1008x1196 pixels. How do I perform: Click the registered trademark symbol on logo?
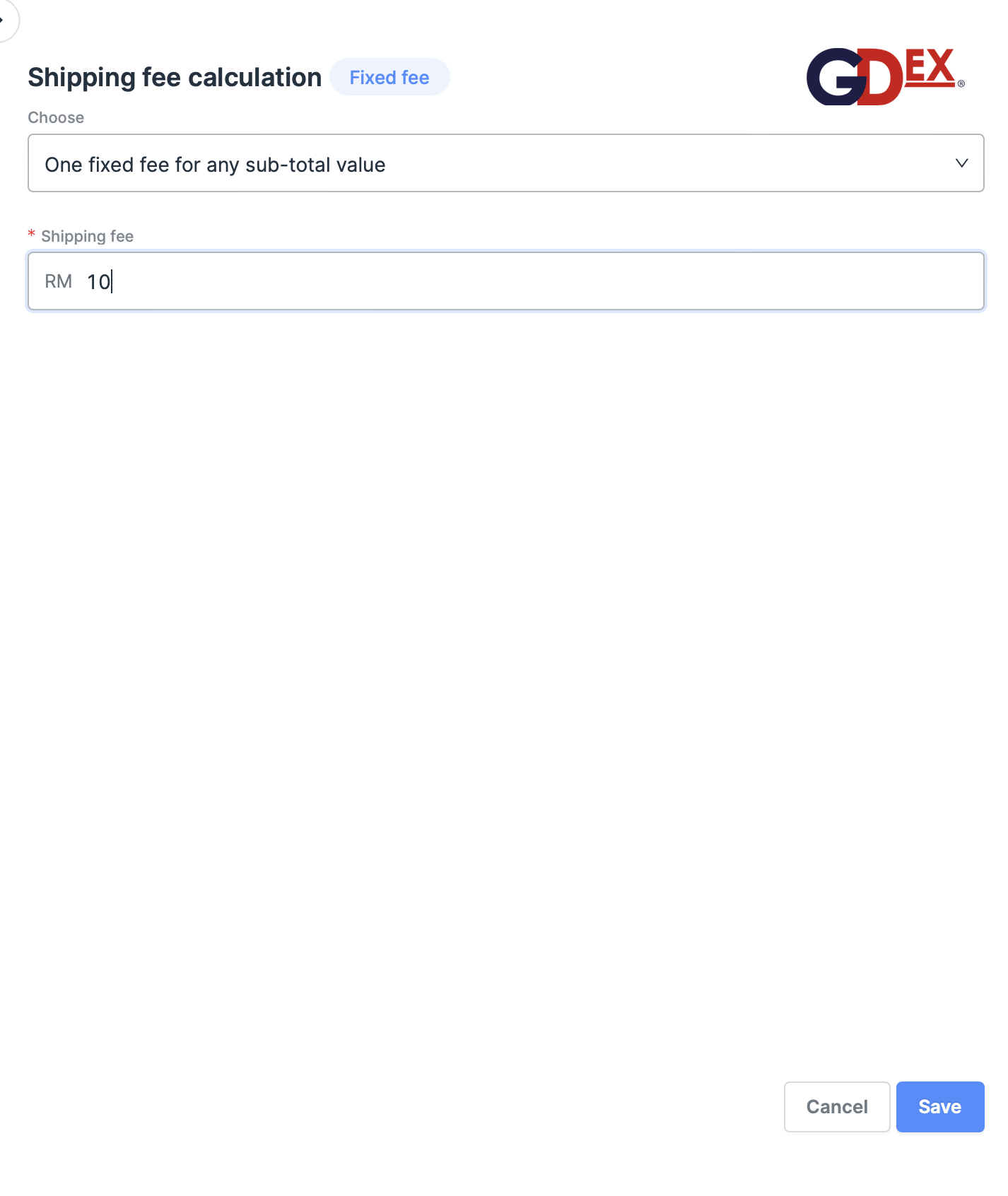(961, 84)
